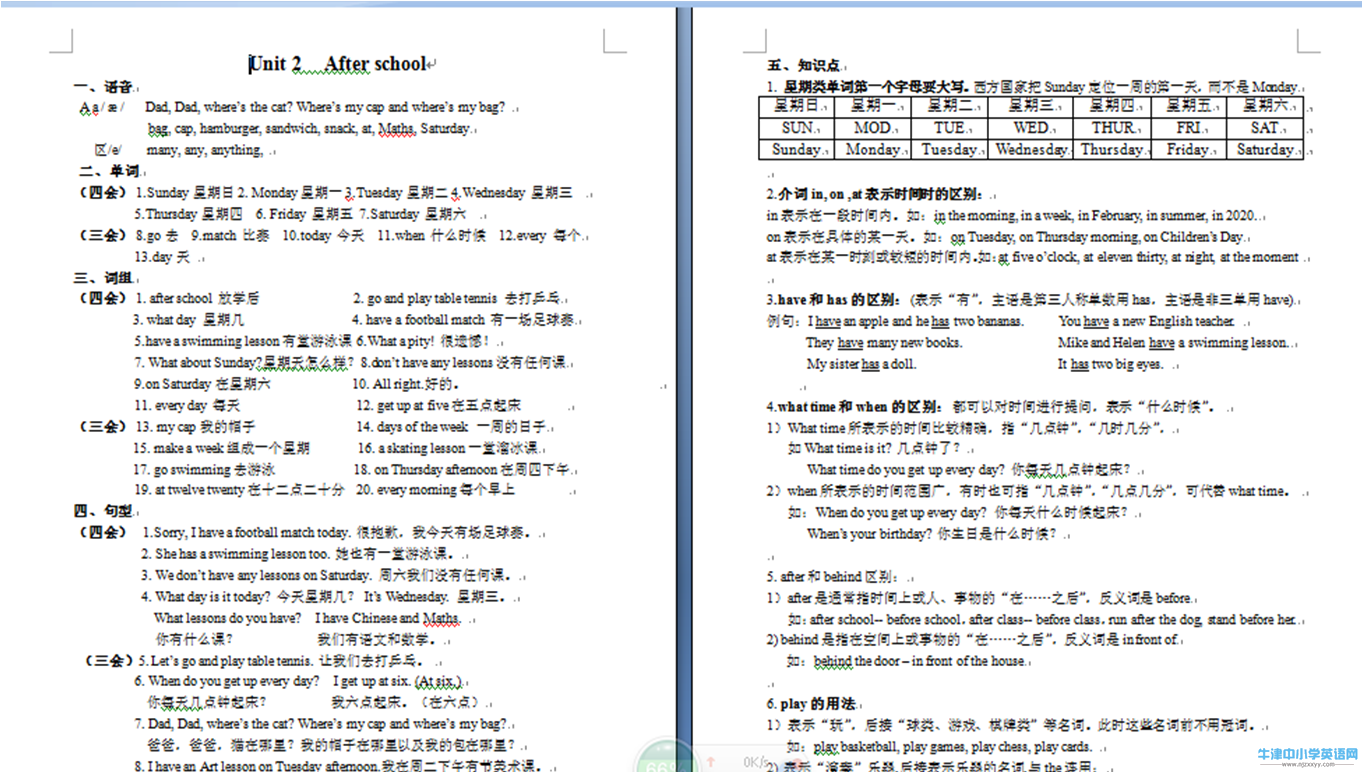Click the '三、词组' section heading
This screenshot has width=1363, height=773.
(x=103, y=277)
